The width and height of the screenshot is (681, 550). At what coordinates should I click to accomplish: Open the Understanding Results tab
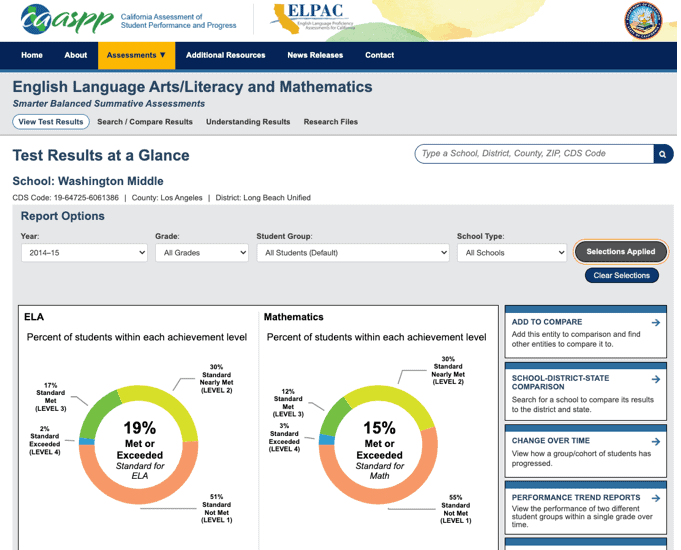click(248, 122)
